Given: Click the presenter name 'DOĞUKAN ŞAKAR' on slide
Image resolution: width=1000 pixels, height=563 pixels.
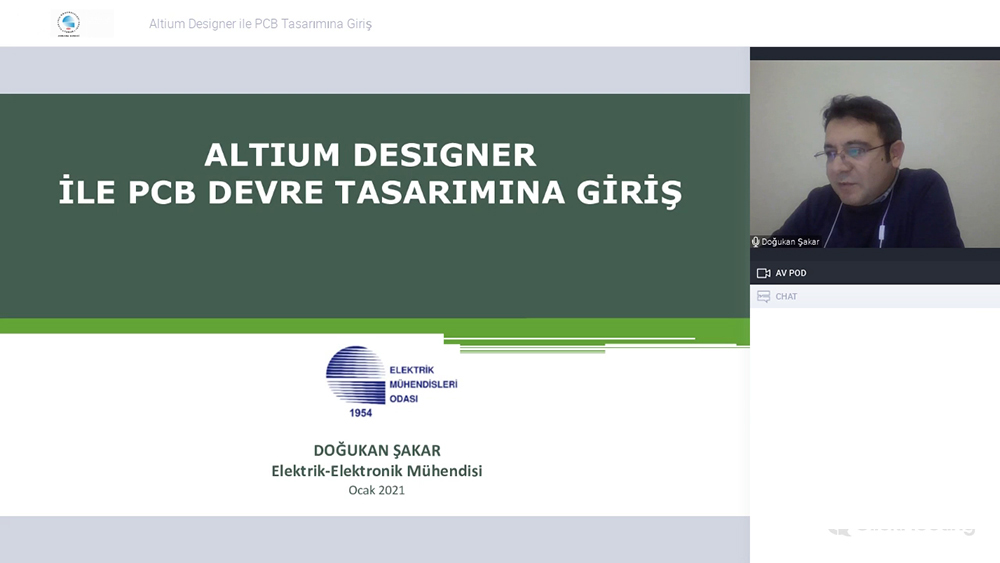Looking at the screenshot, I should pos(377,450).
